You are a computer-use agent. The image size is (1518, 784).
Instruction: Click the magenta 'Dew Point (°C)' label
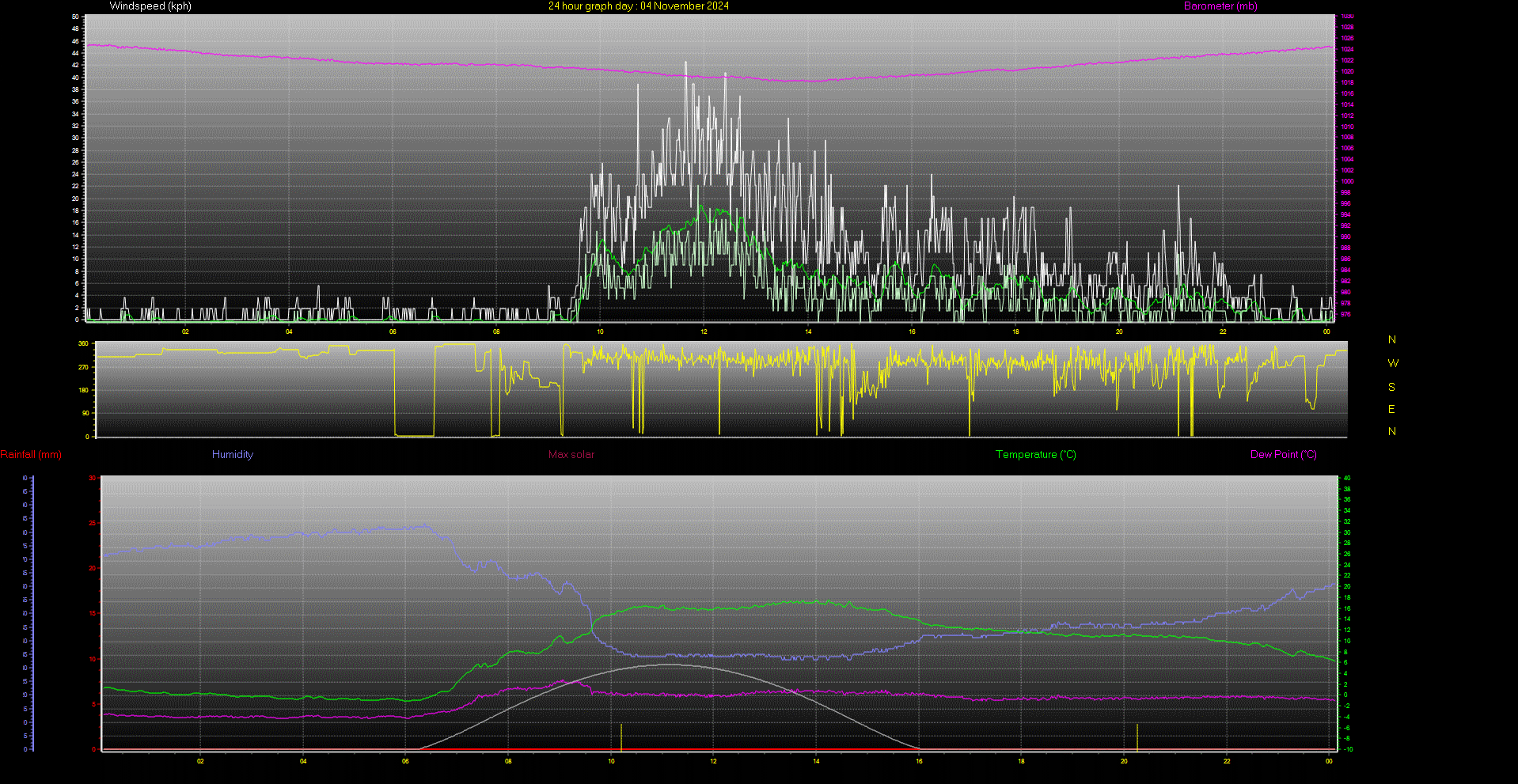coord(1284,455)
